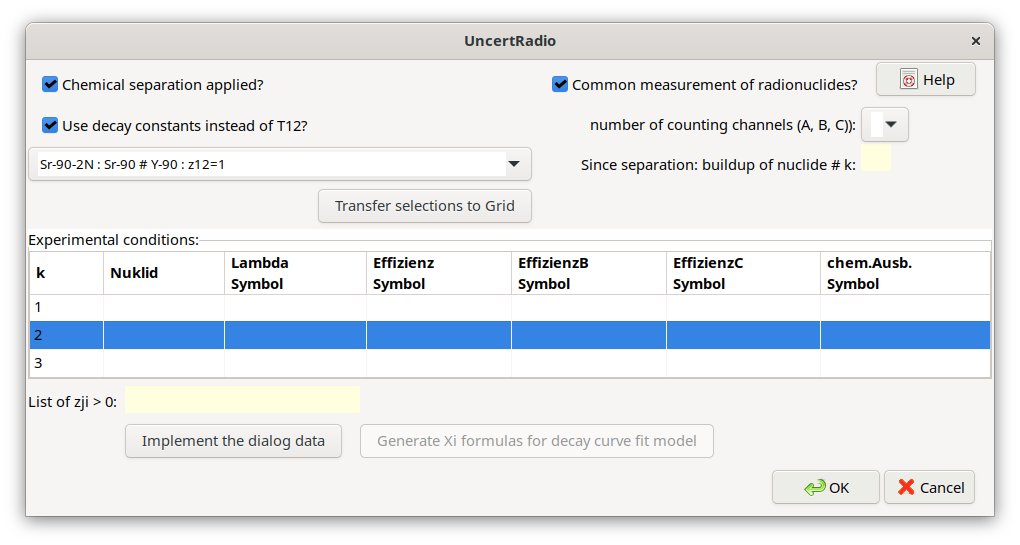
Task: Click the Help button with lifebuoy icon
Action: pos(925,80)
